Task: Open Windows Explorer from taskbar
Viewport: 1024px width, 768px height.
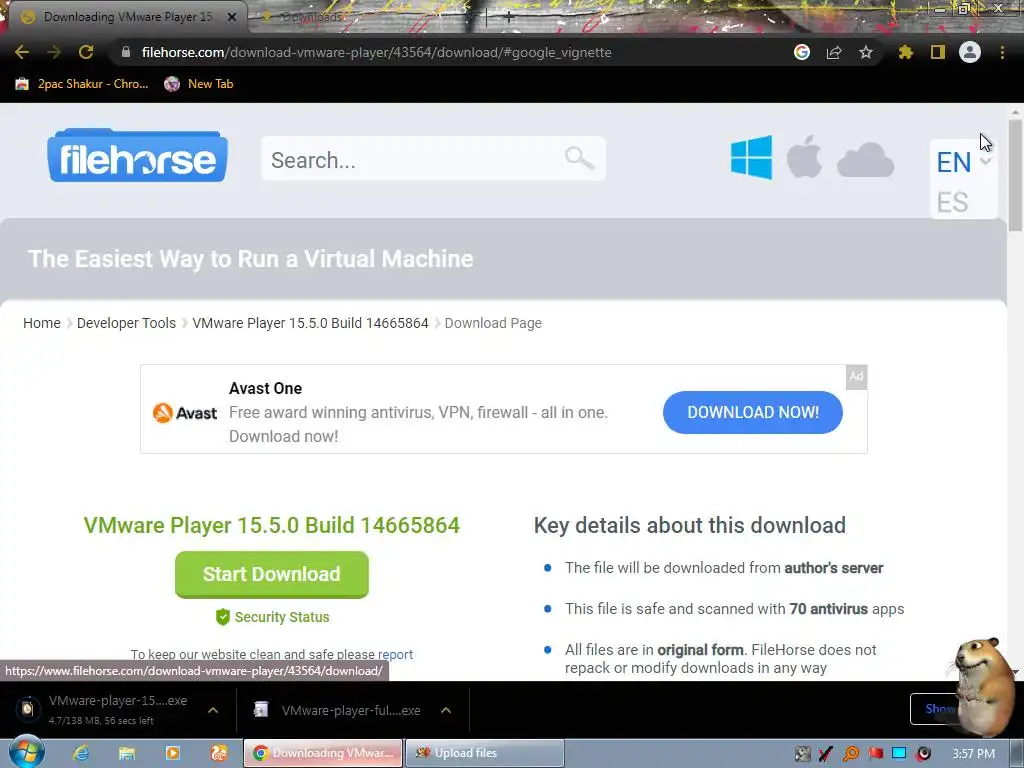Action: point(127,753)
